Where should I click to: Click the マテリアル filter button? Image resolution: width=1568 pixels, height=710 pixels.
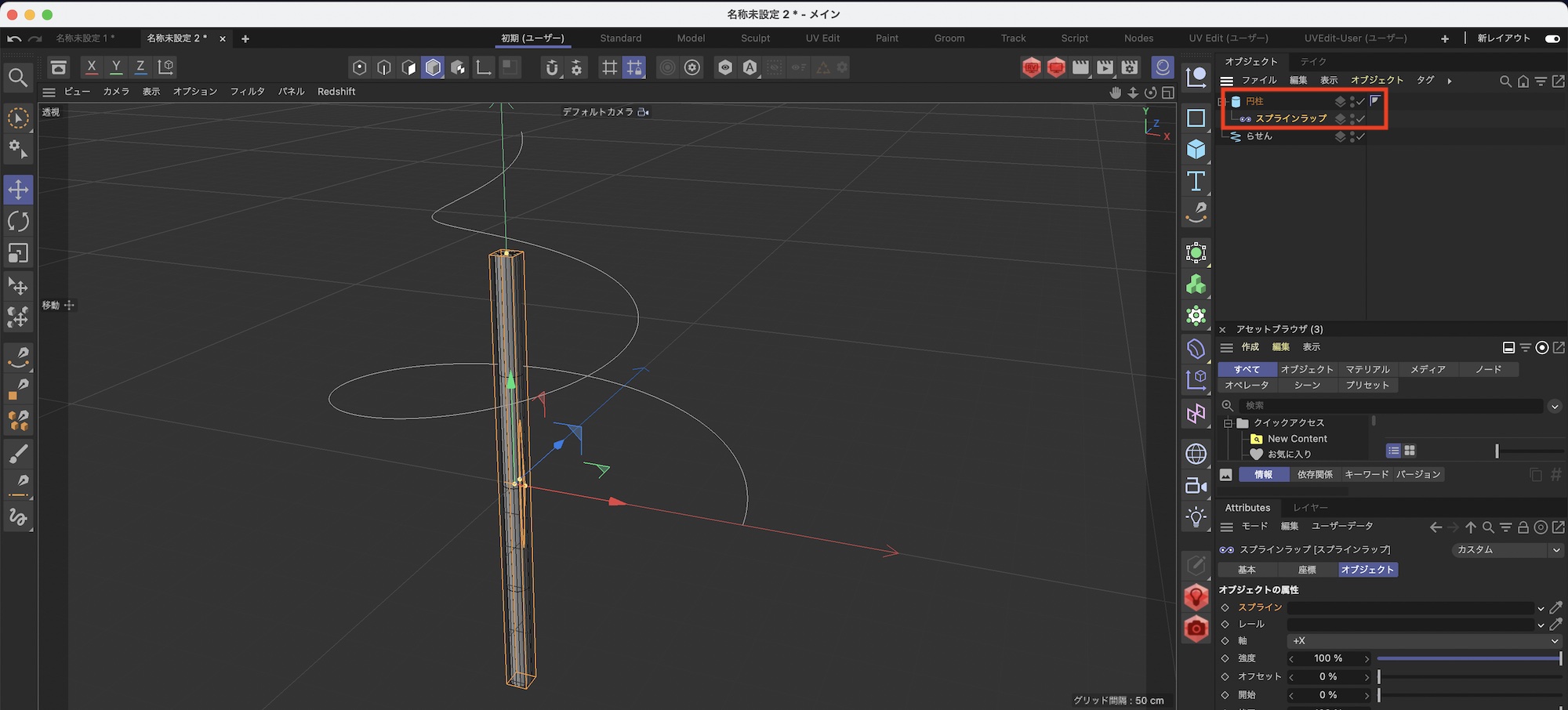point(1367,369)
